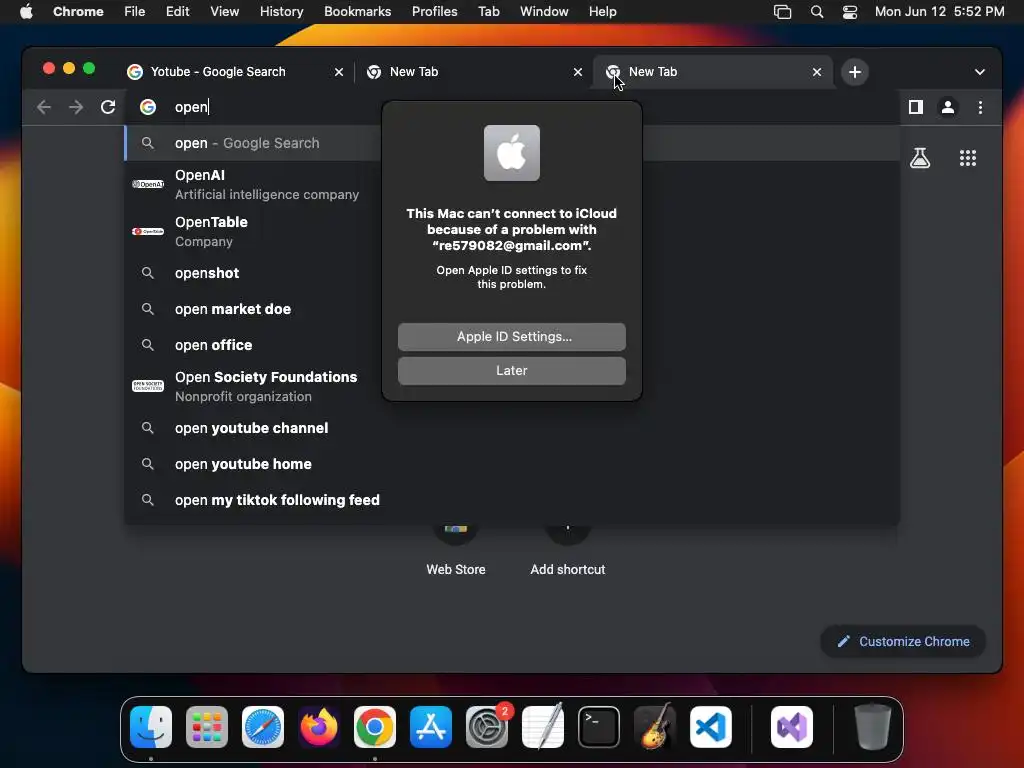Reload the current page
Viewport: 1024px width, 768px height.
coord(108,107)
